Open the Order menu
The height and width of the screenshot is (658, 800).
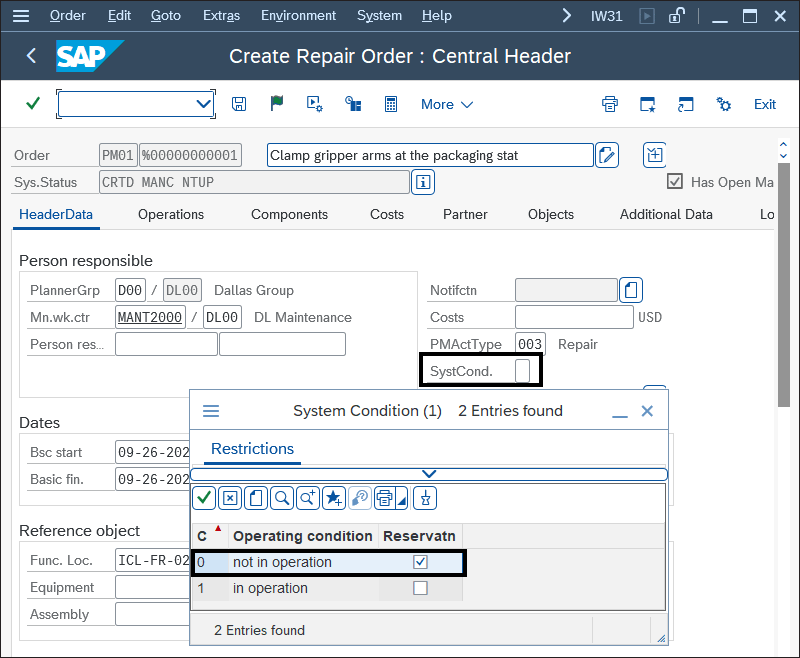coord(67,16)
